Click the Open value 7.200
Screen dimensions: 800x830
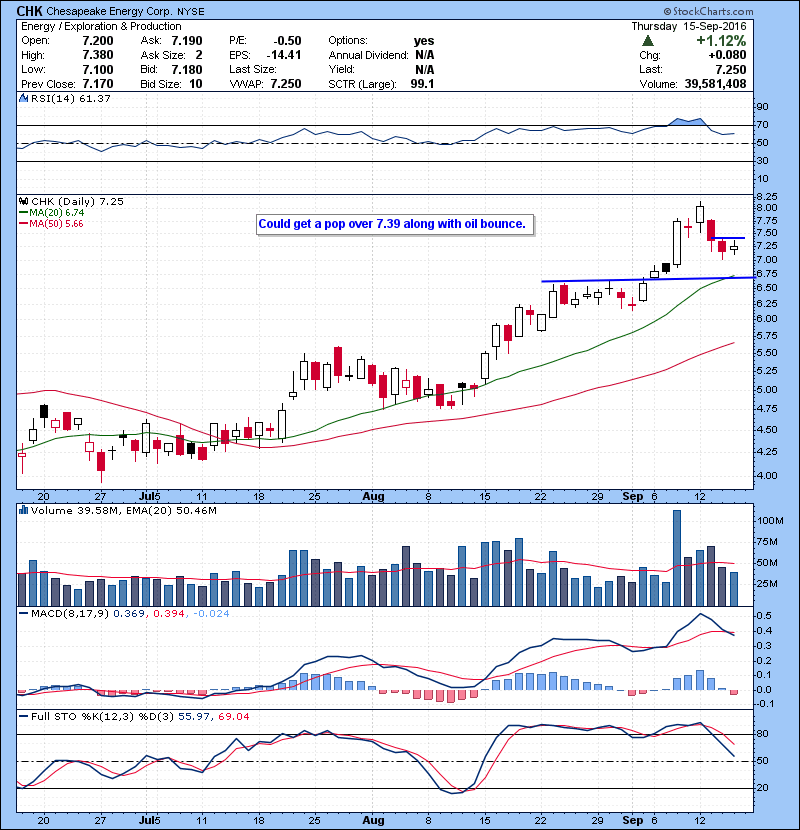click(x=98, y=41)
